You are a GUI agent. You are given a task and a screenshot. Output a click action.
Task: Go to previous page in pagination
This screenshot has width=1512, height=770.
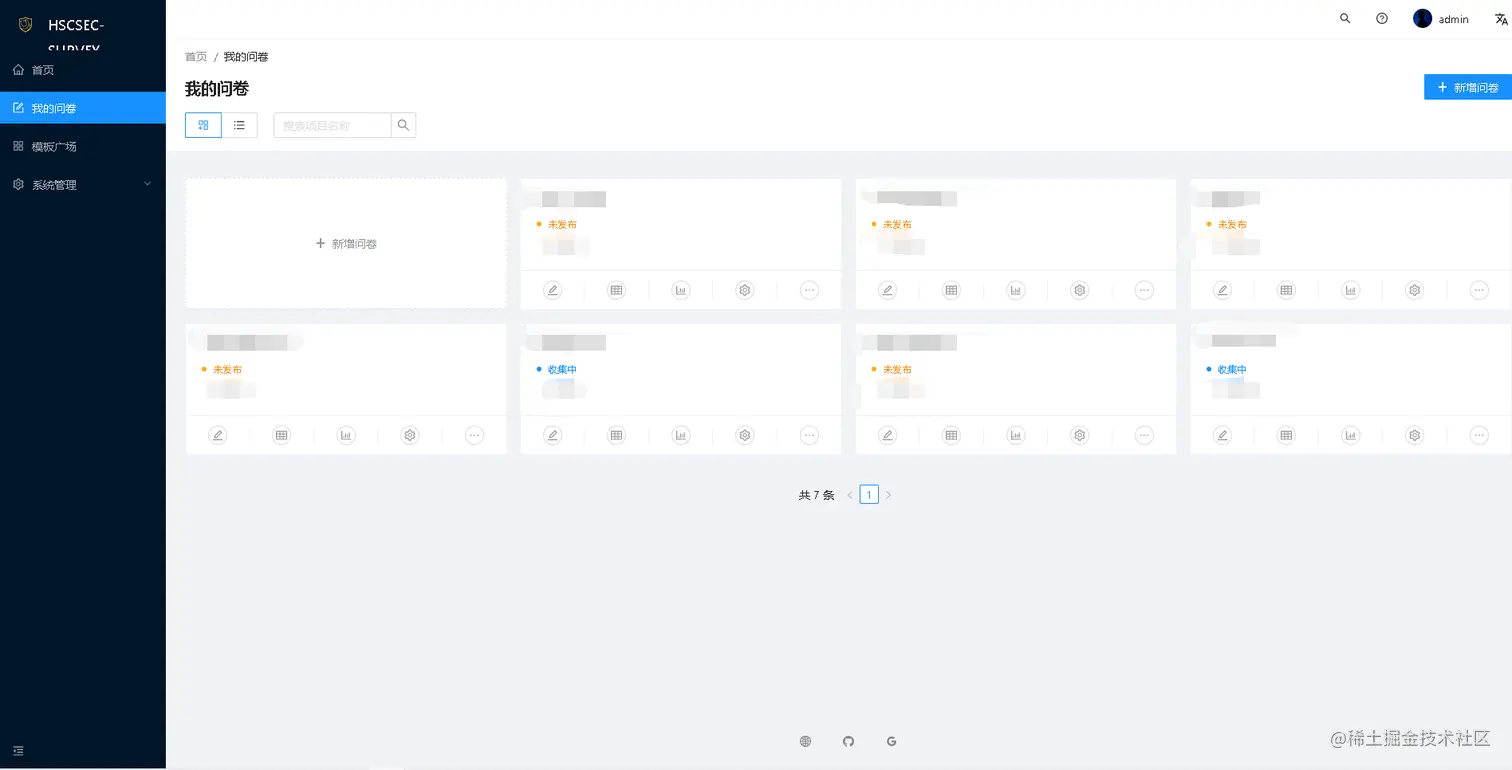[x=850, y=495]
